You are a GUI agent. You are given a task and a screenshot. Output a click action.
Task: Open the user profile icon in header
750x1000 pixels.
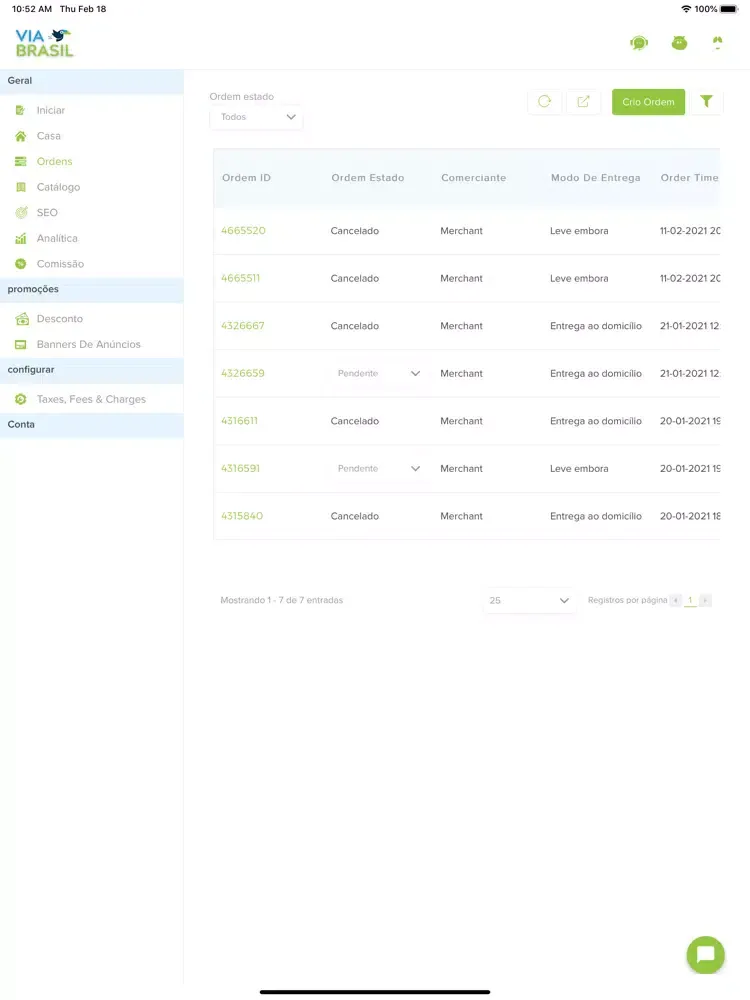point(717,43)
